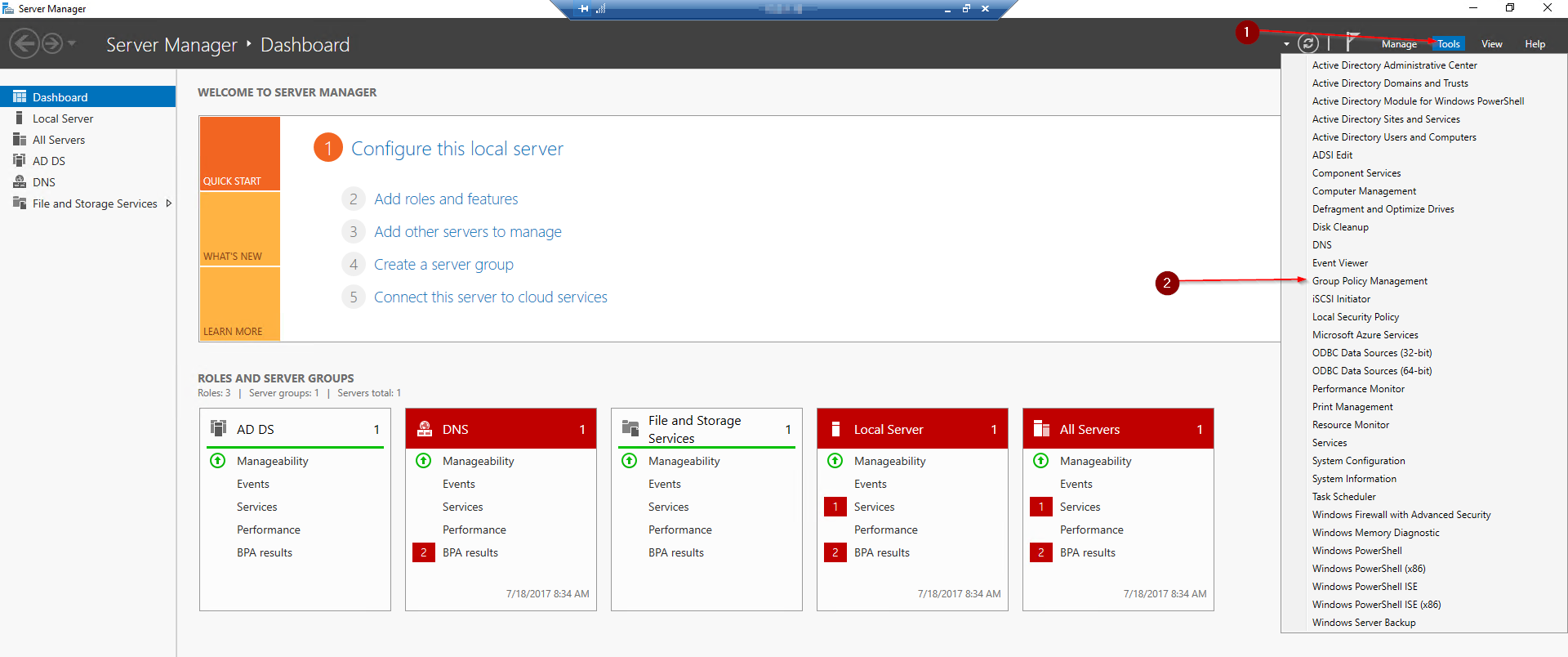The width and height of the screenshot is (1568, 657).
Task: Select Services in the Tools menu
Action: click(1330, 443)
